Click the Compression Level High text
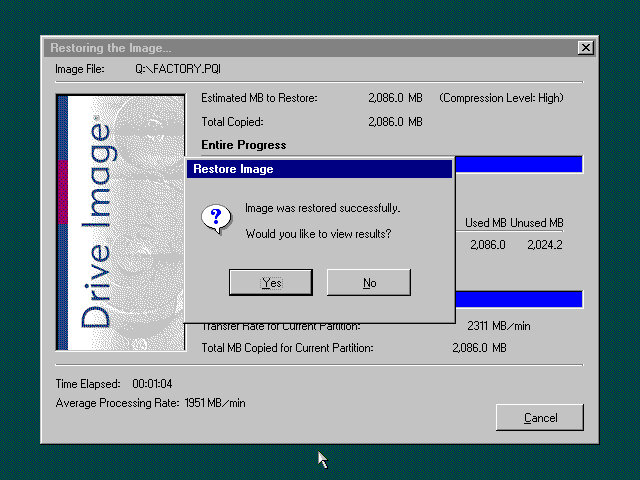The height and width of the screenshot is (480, 640). coord(501,98)
